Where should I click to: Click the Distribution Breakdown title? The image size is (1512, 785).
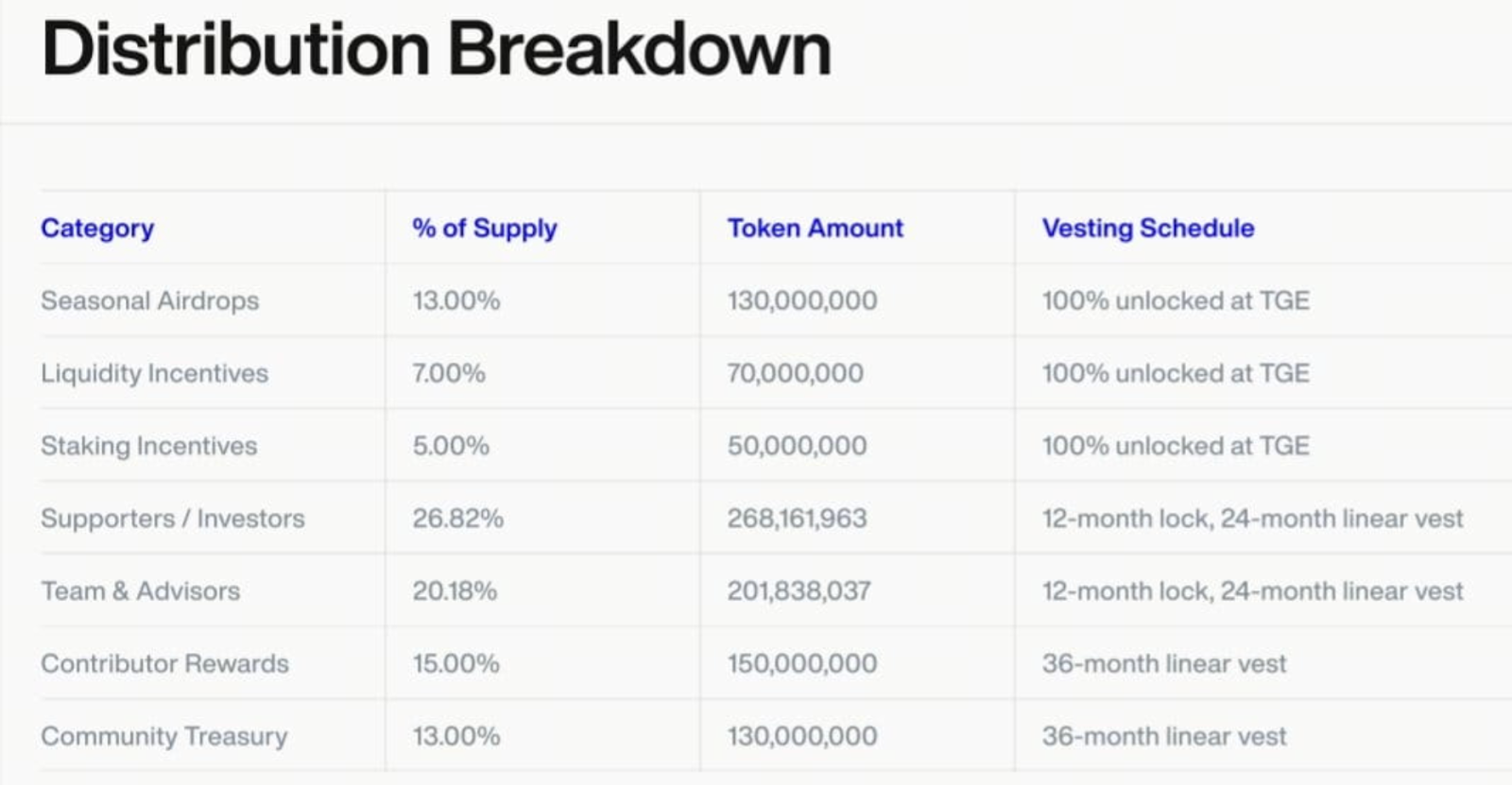(437, 49)
